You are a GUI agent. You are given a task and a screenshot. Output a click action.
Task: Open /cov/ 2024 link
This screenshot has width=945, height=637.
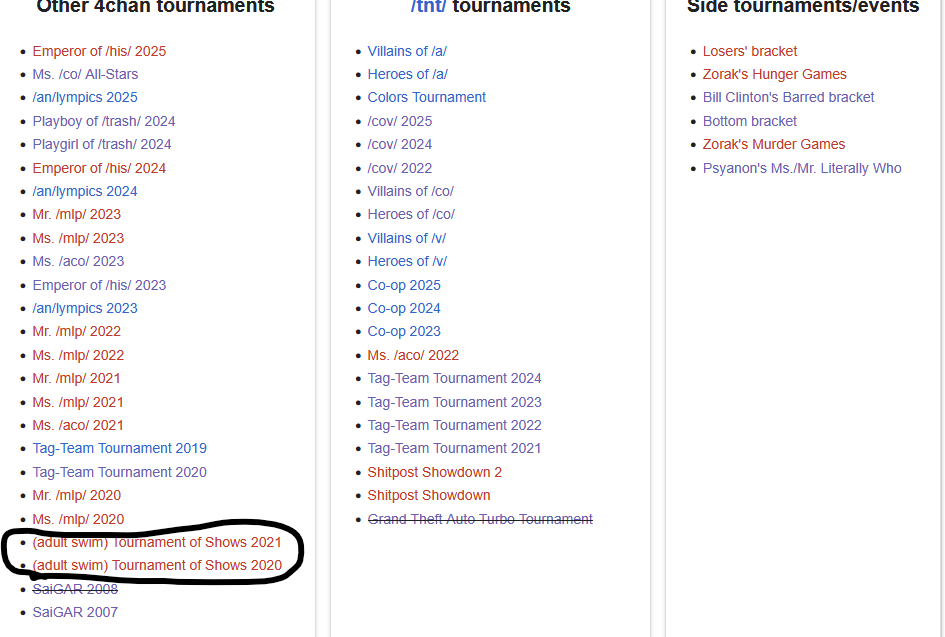(400, 144)
